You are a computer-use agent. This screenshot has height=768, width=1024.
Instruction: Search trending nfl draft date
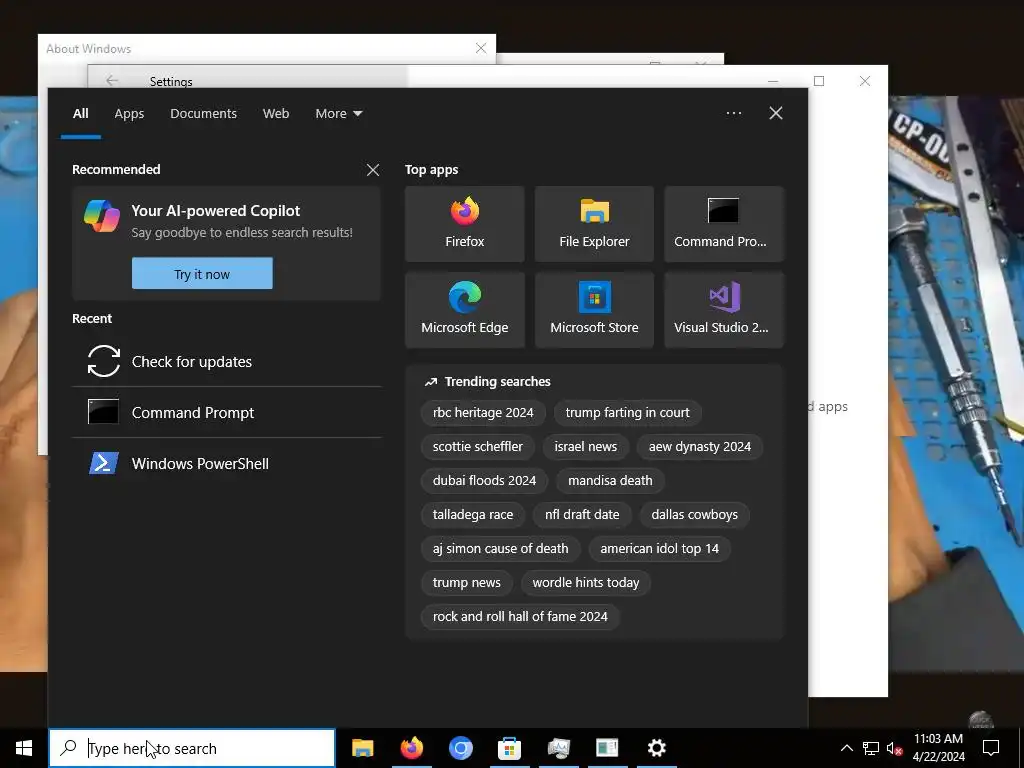582,515
